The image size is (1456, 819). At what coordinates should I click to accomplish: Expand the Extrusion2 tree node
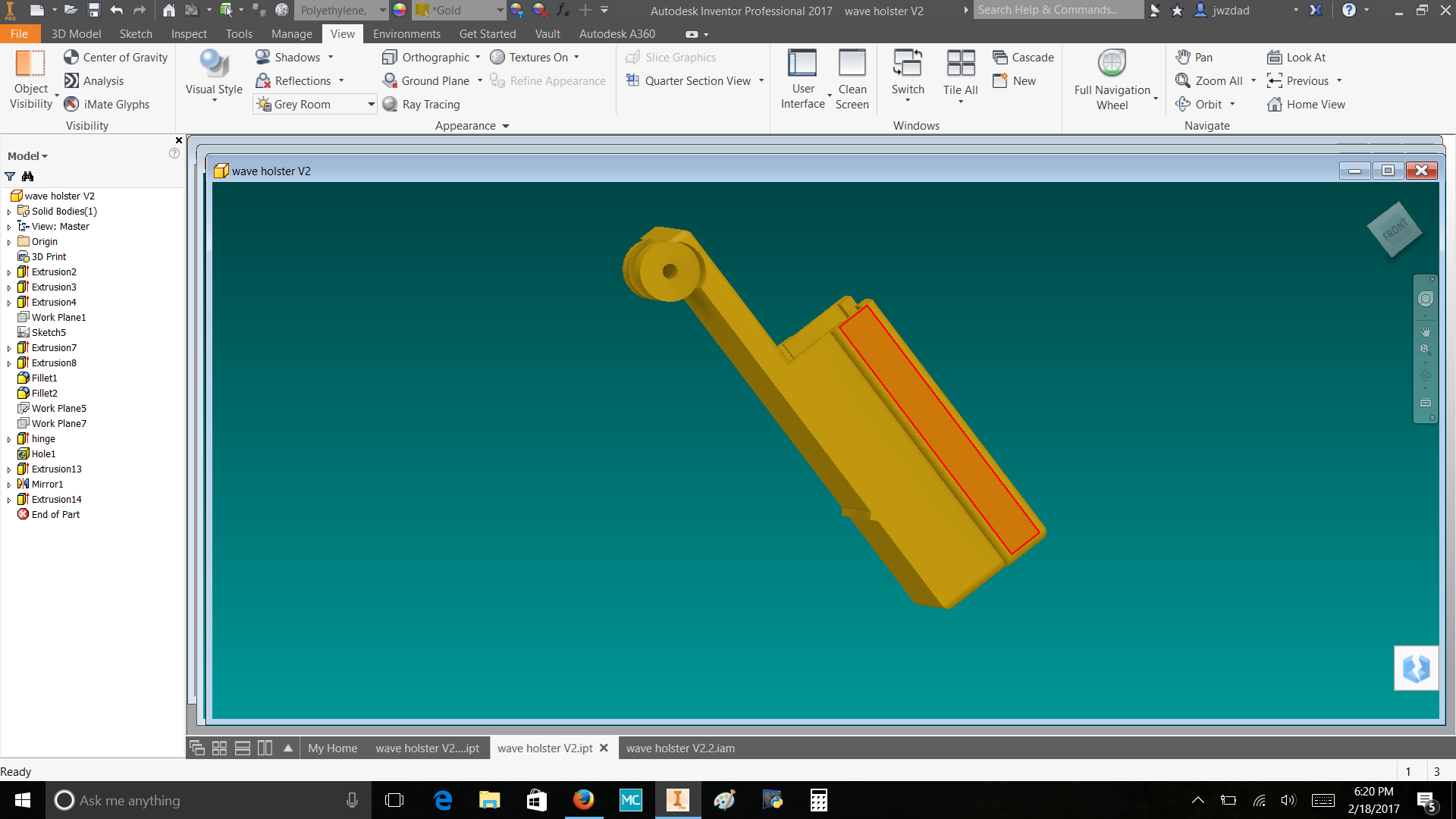[x=9, y=272]
